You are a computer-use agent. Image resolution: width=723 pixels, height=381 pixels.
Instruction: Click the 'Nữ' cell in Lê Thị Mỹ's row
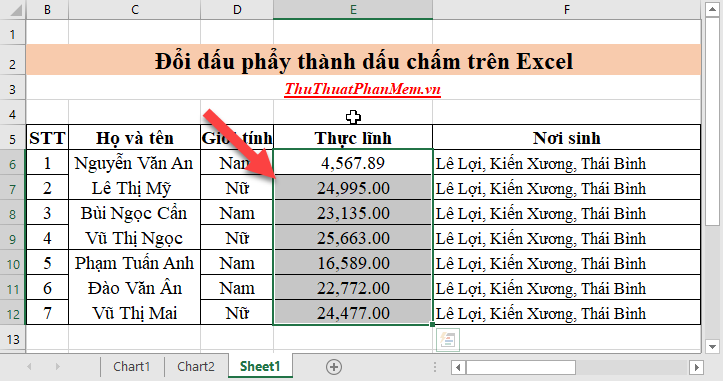237,188
